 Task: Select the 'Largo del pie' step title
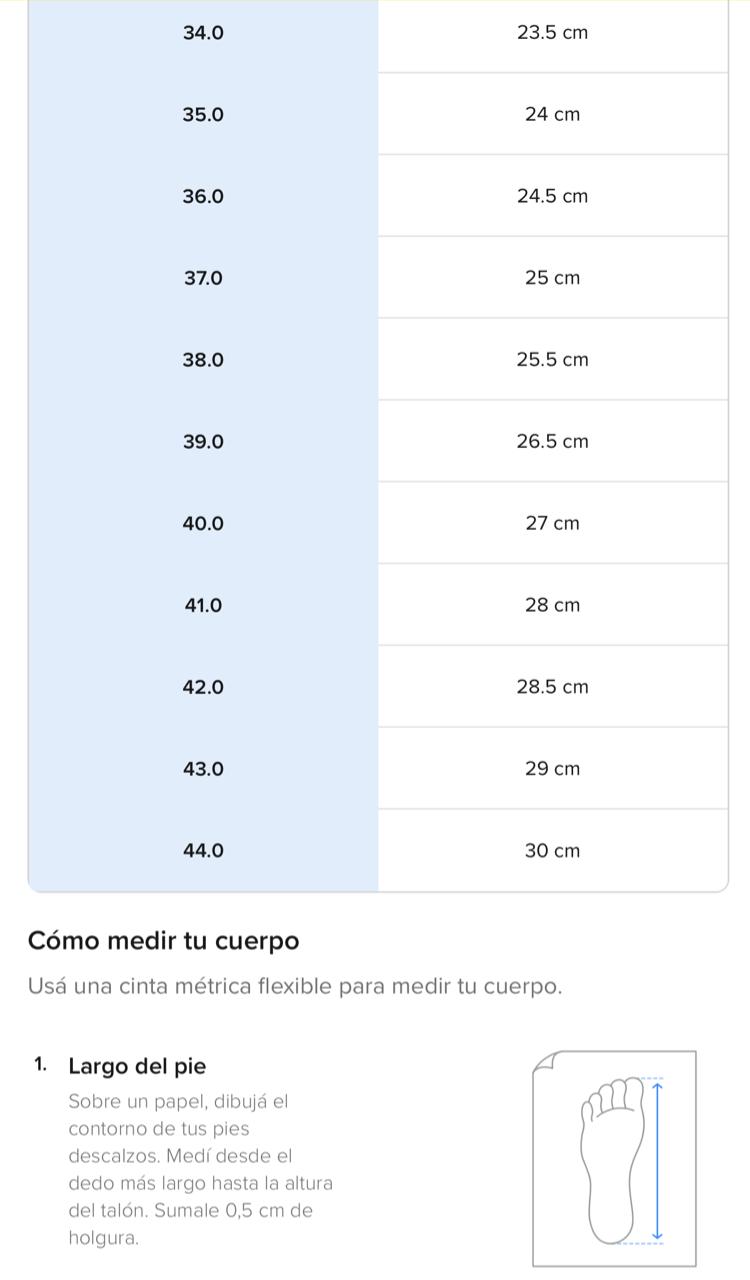[x=137, y=1067]
